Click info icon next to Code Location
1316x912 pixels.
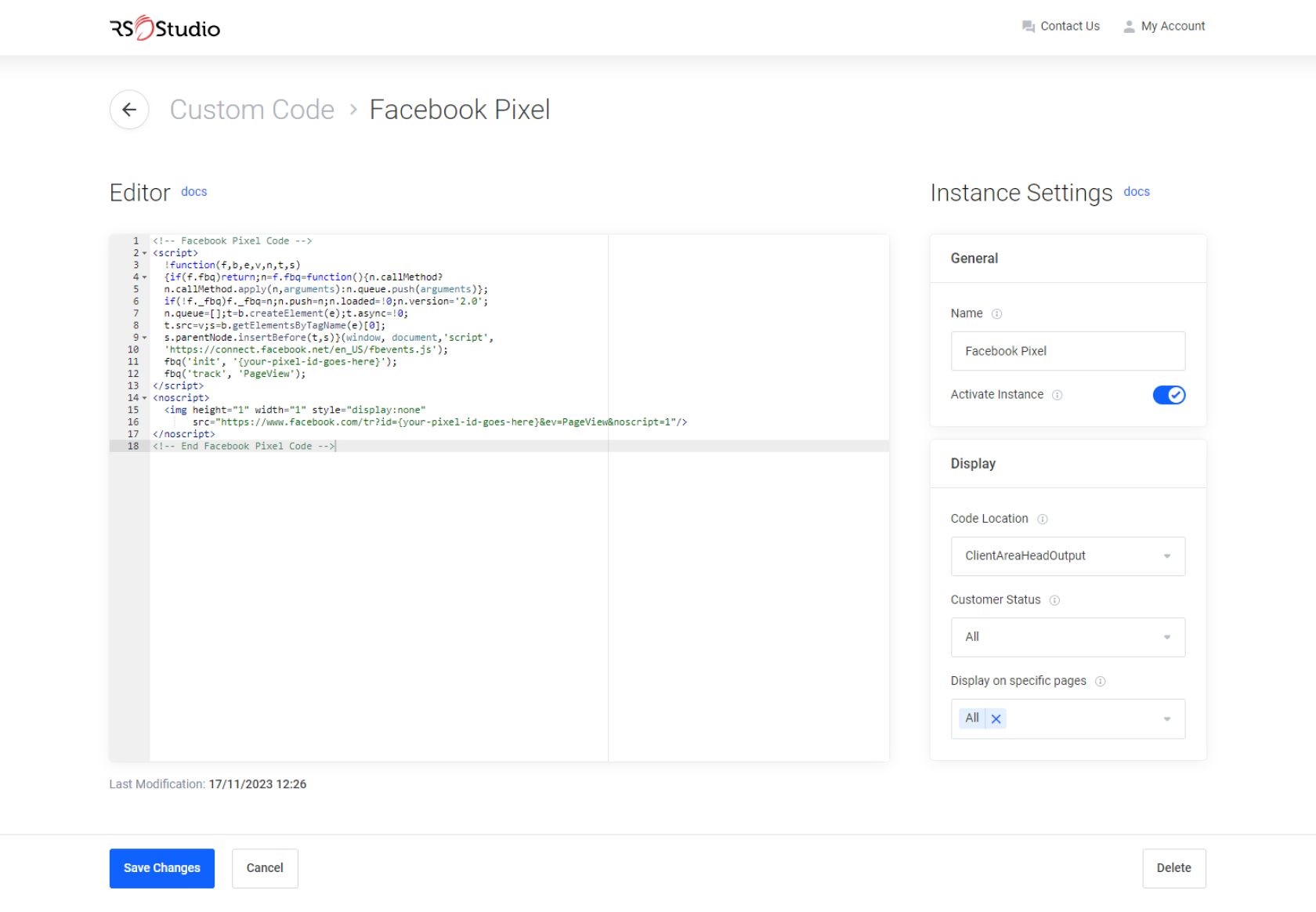click(x=1042, y=519)
